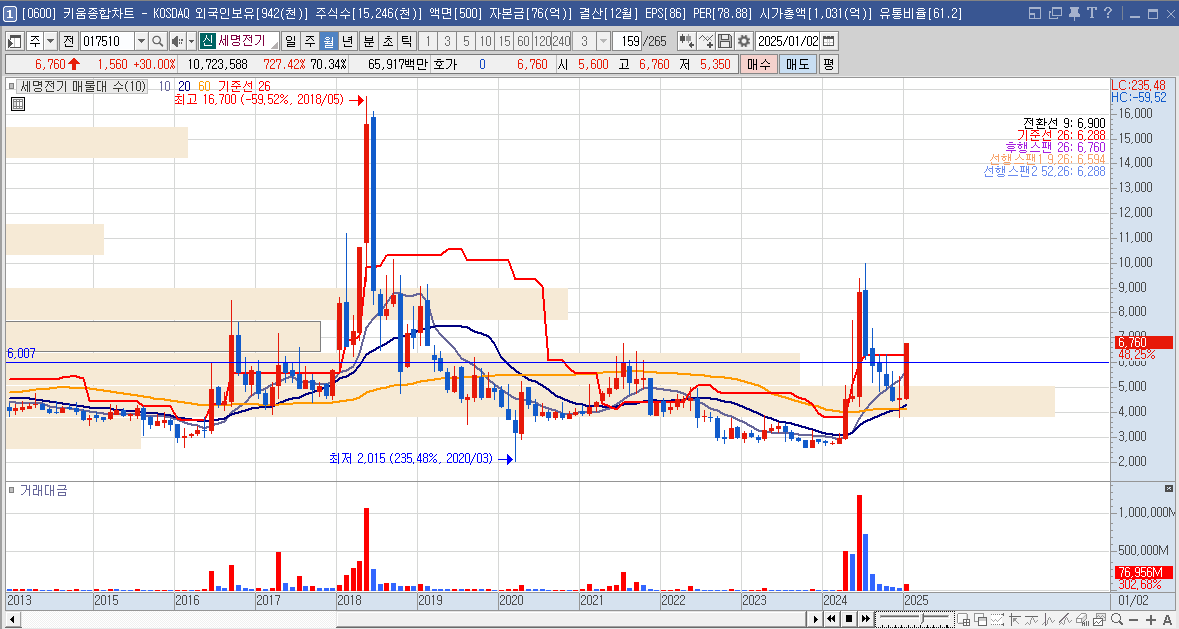Open dropdown arrow next to 주 market selector

pyautogui.click(x=50, y=41)
